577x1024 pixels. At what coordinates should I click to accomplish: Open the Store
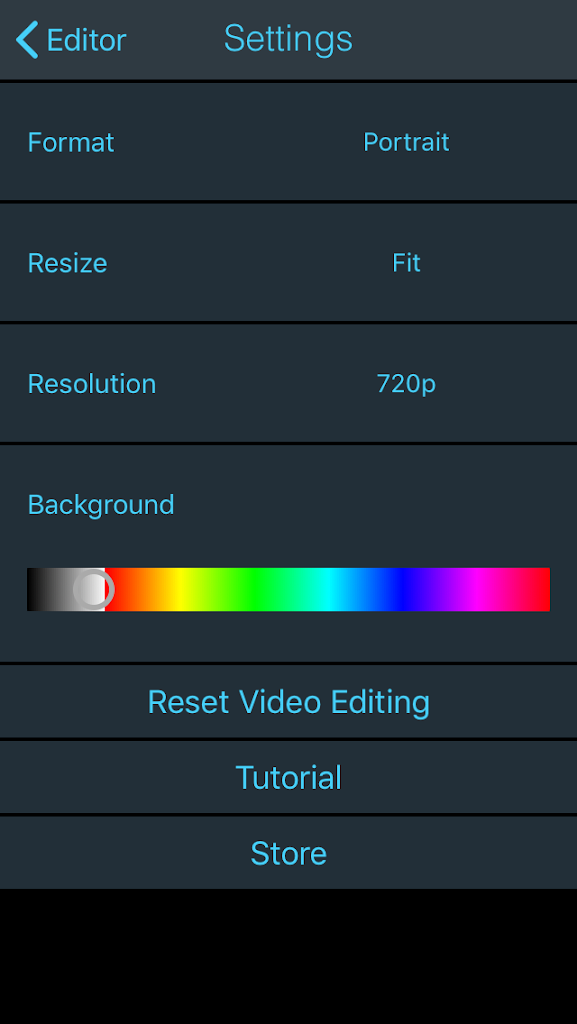pos(288,853)
